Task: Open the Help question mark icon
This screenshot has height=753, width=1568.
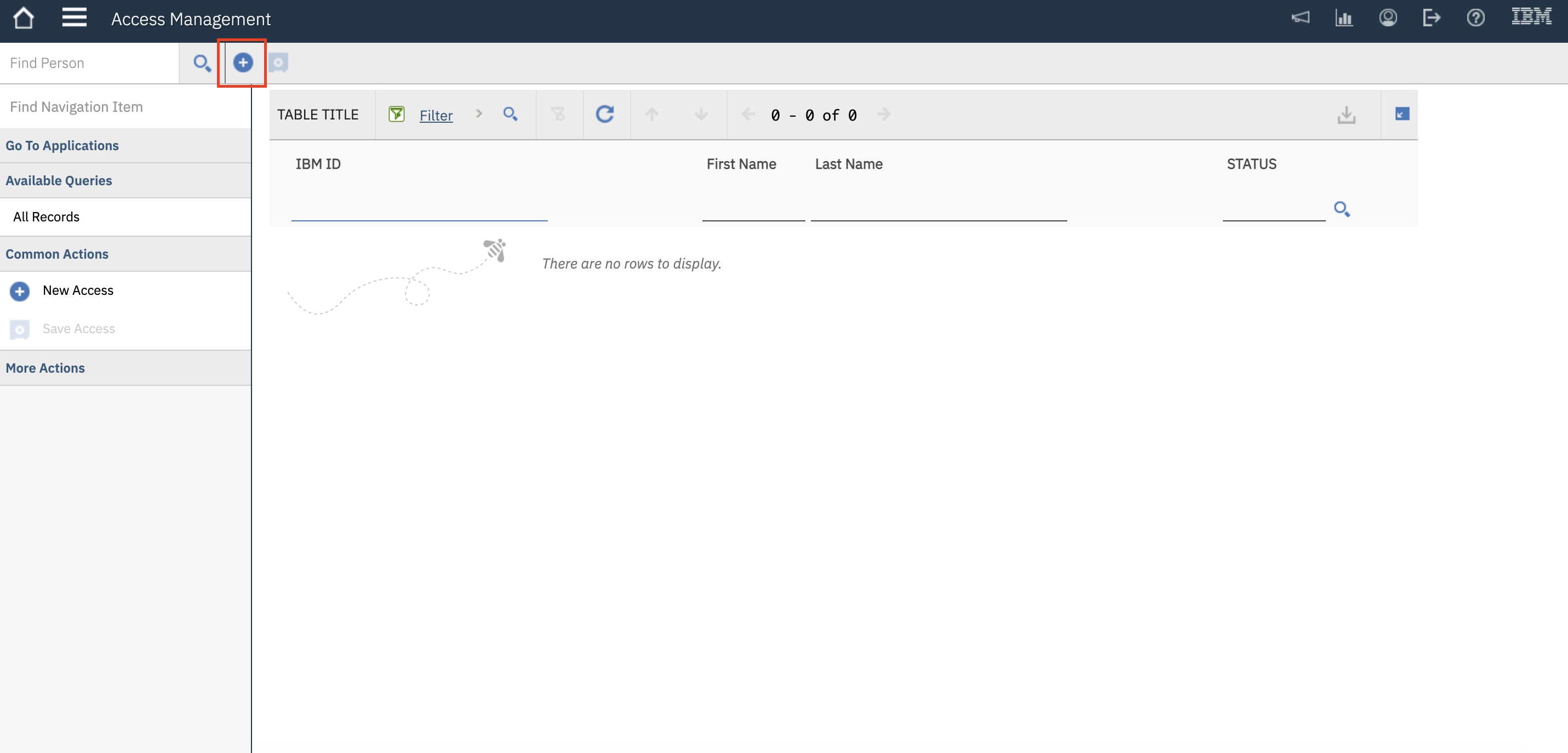Action: [x=1476, y=18]
